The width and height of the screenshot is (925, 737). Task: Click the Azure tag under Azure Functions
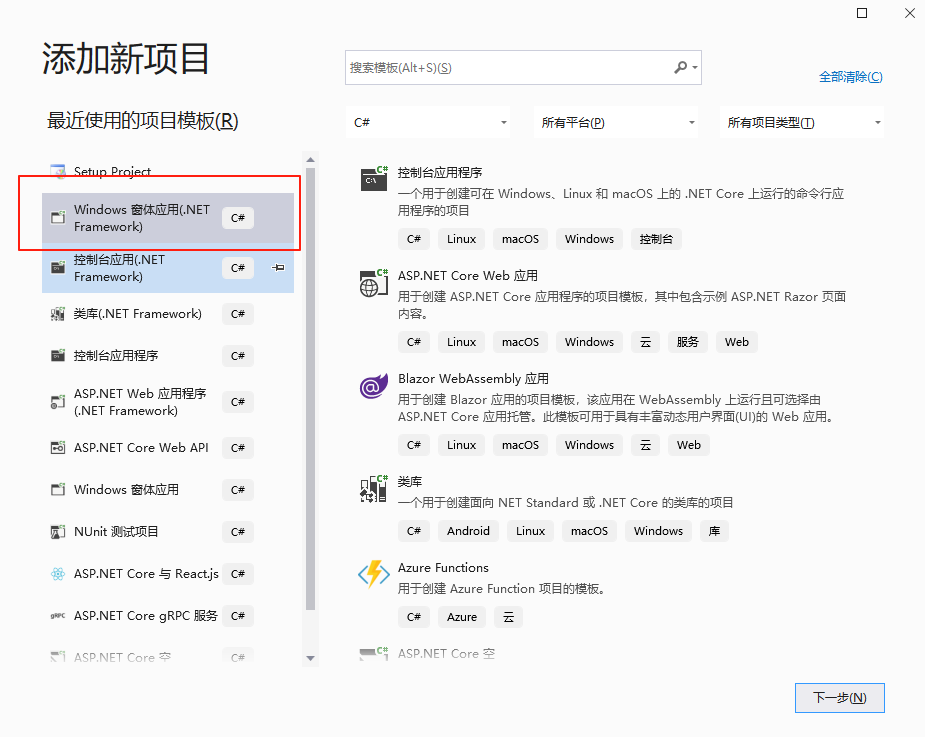pyautogui.click(x=462, y=617)
